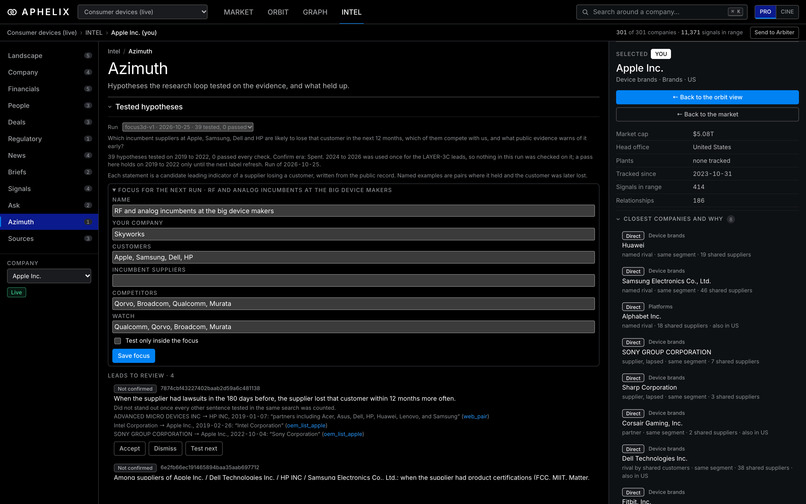Click the Customers input field
806x504 pixels.
(x=353, y=257)
